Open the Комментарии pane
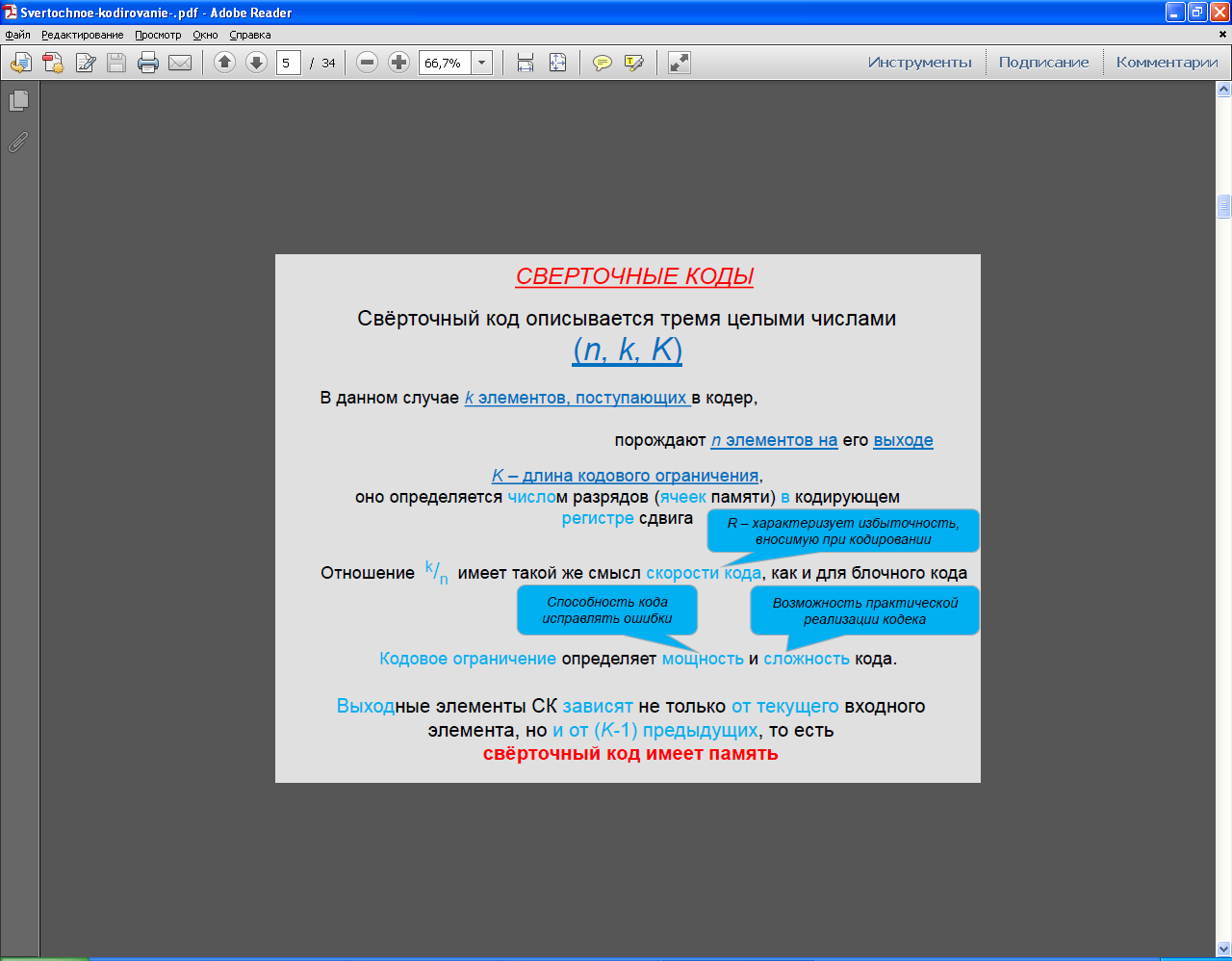Viewport: 1232px width, 961px height. [x=1168, y=63]
